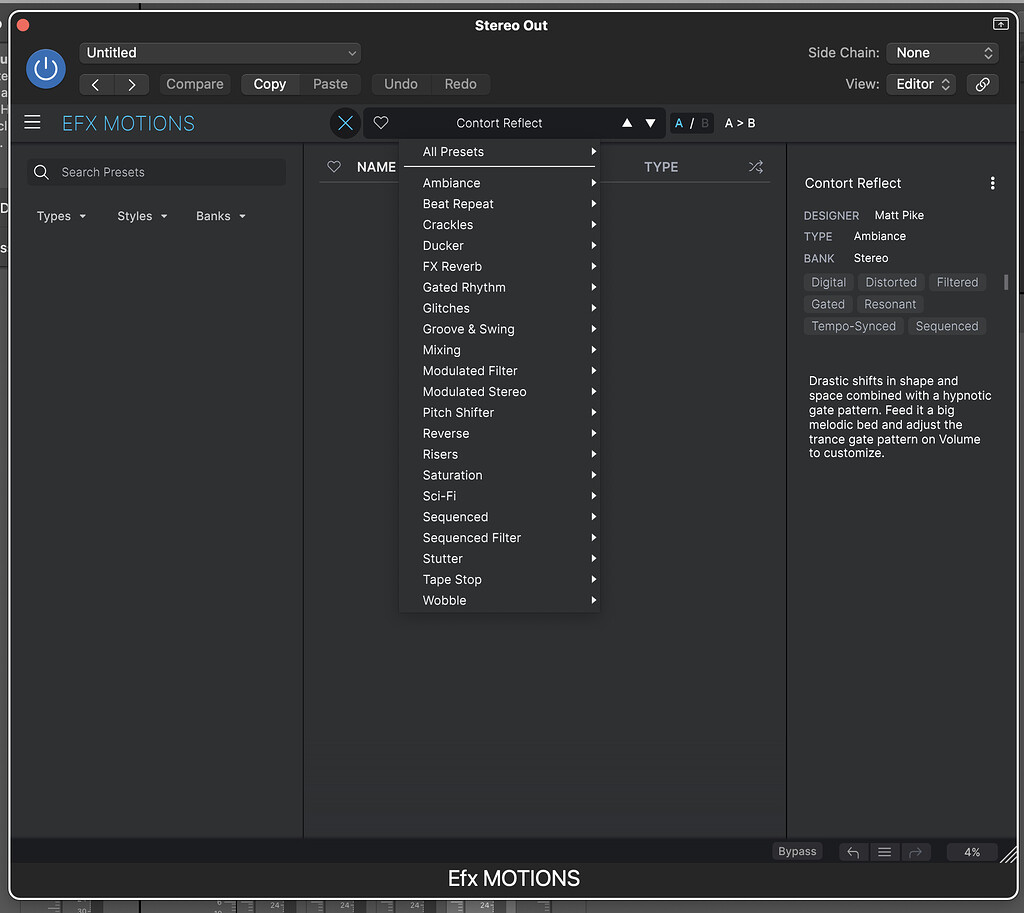The width and height of the screenshot is (1024, 913).
Task: Sort presets by the NAME column
Action: (376, 167)
